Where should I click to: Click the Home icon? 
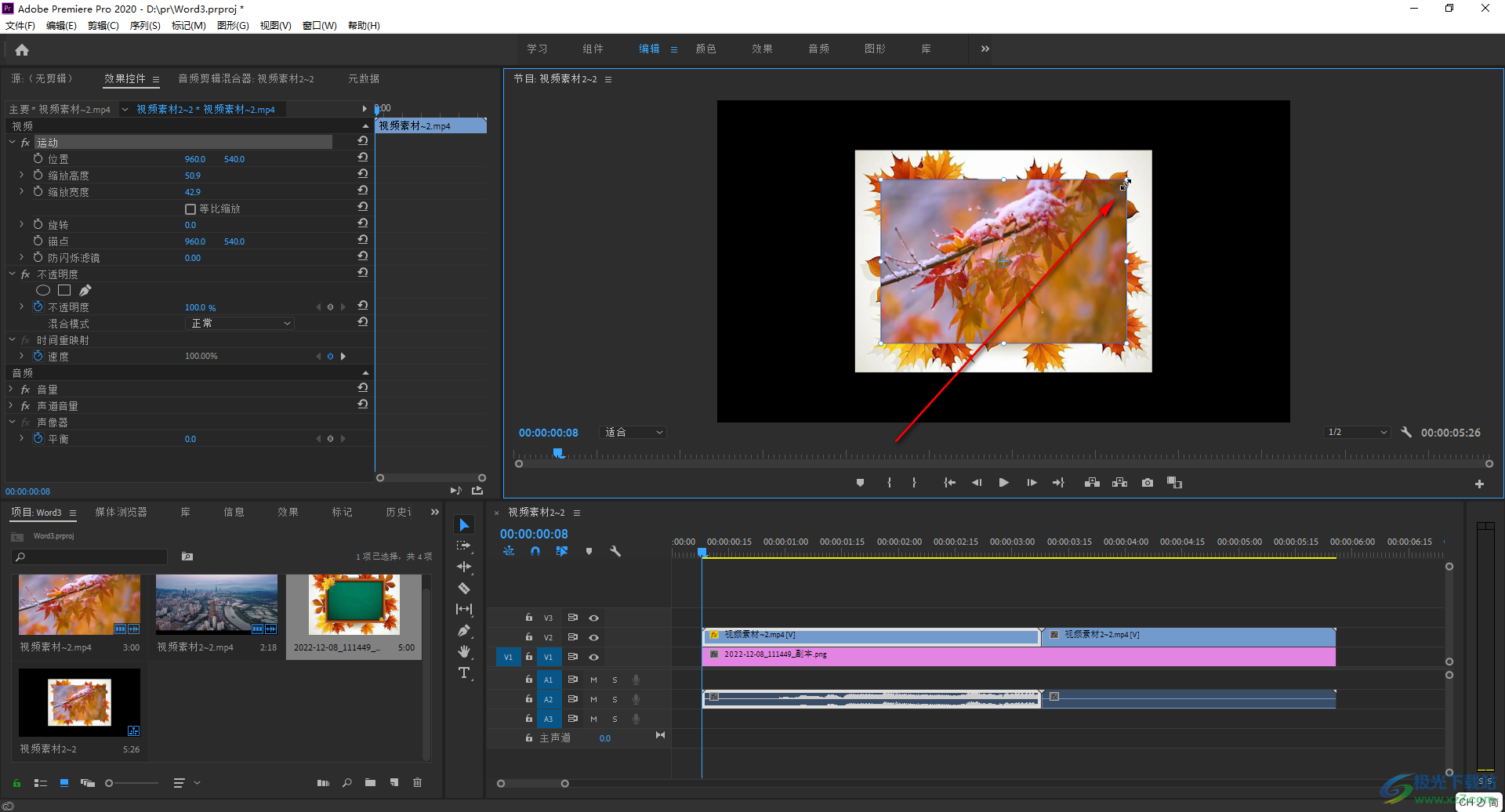pos(22,50)
